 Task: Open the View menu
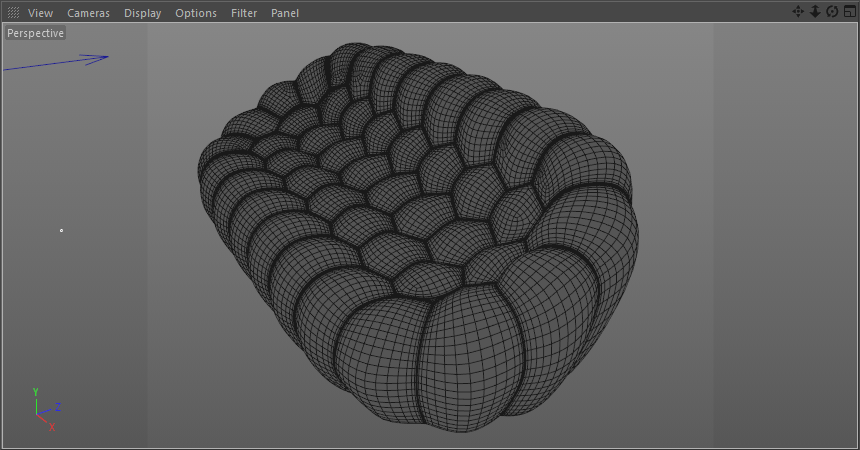click(x=40, y=13)
